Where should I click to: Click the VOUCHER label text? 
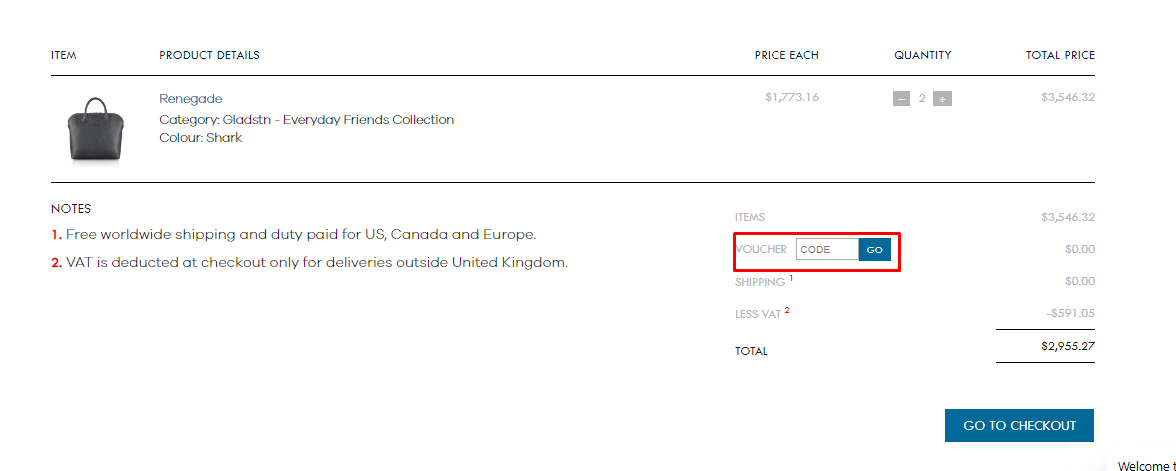(x=761, y=249)
